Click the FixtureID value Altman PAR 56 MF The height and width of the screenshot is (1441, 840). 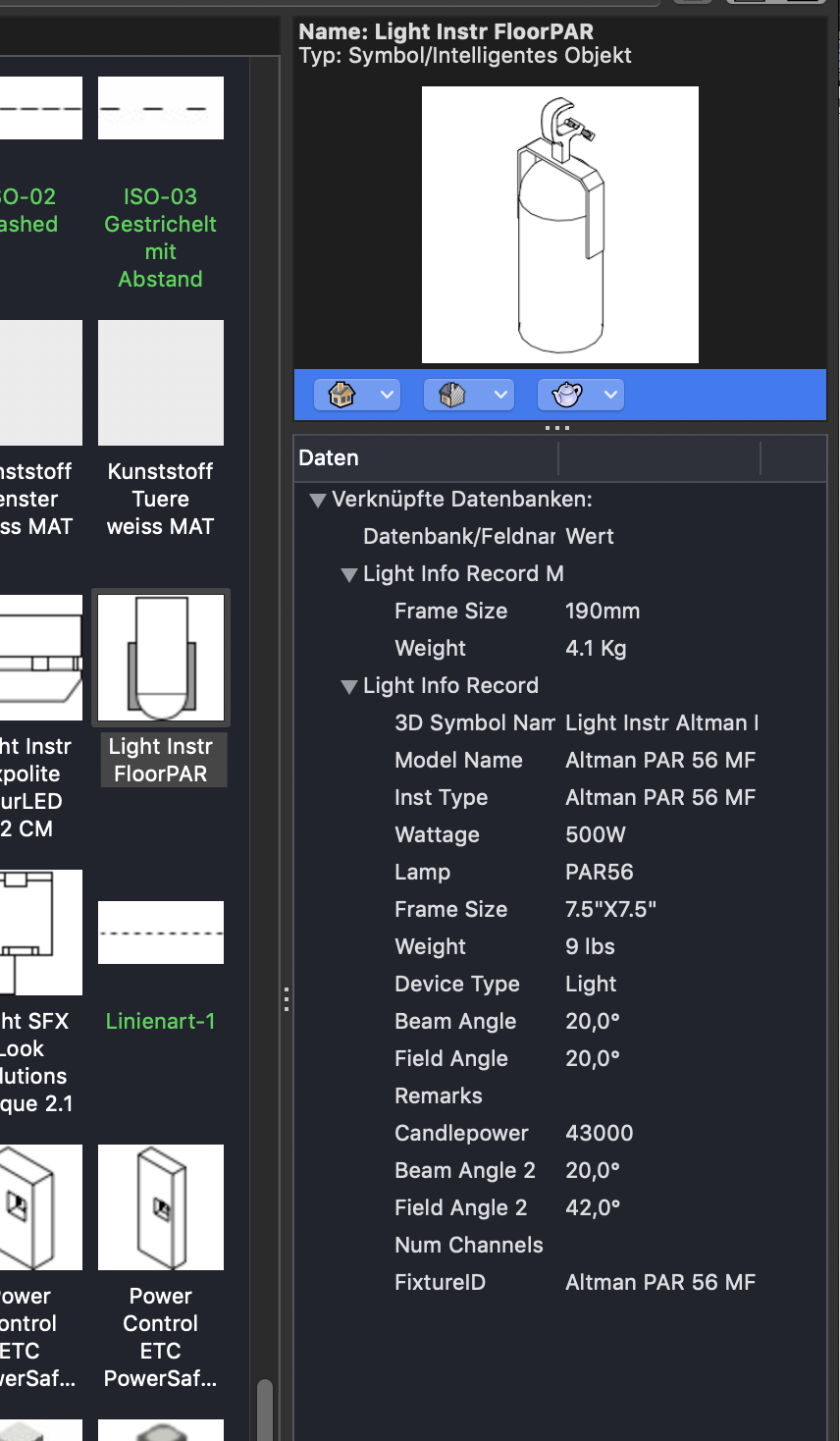click(x=659, y=1282)
